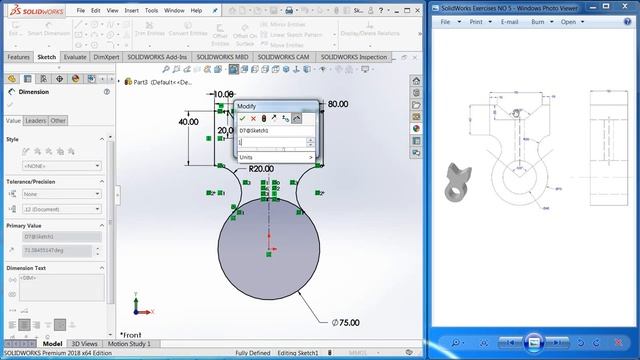Screen dimensions: 640x360
Task: Open the Evaluate ribbon tab
Action: pyautogui.click(x=75, y=57)
